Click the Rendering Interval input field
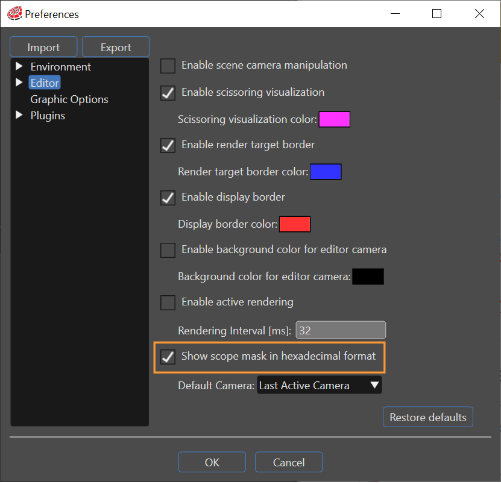Viewport: 501px width, 483px height. click(x=341, y=330)
